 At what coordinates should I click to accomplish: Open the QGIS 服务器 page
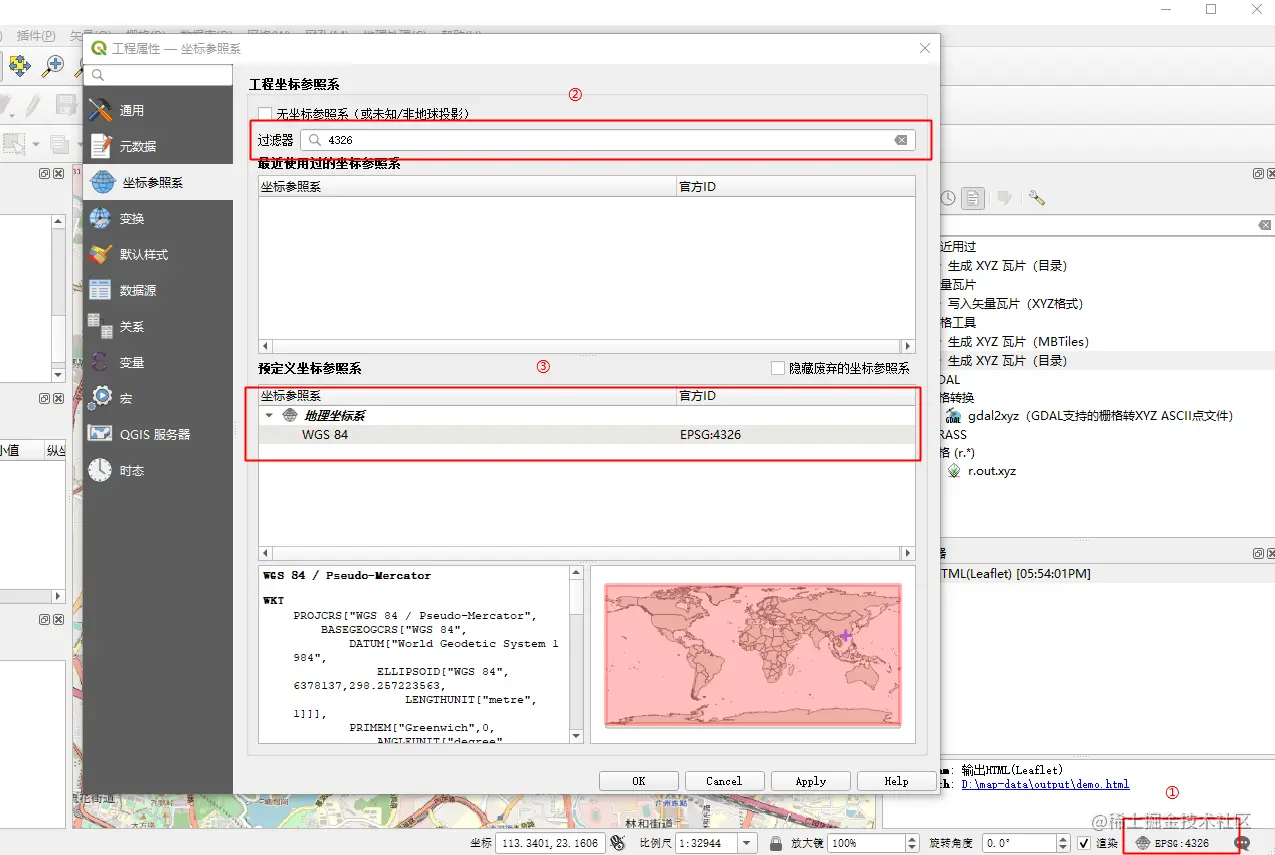pos(158,434)
